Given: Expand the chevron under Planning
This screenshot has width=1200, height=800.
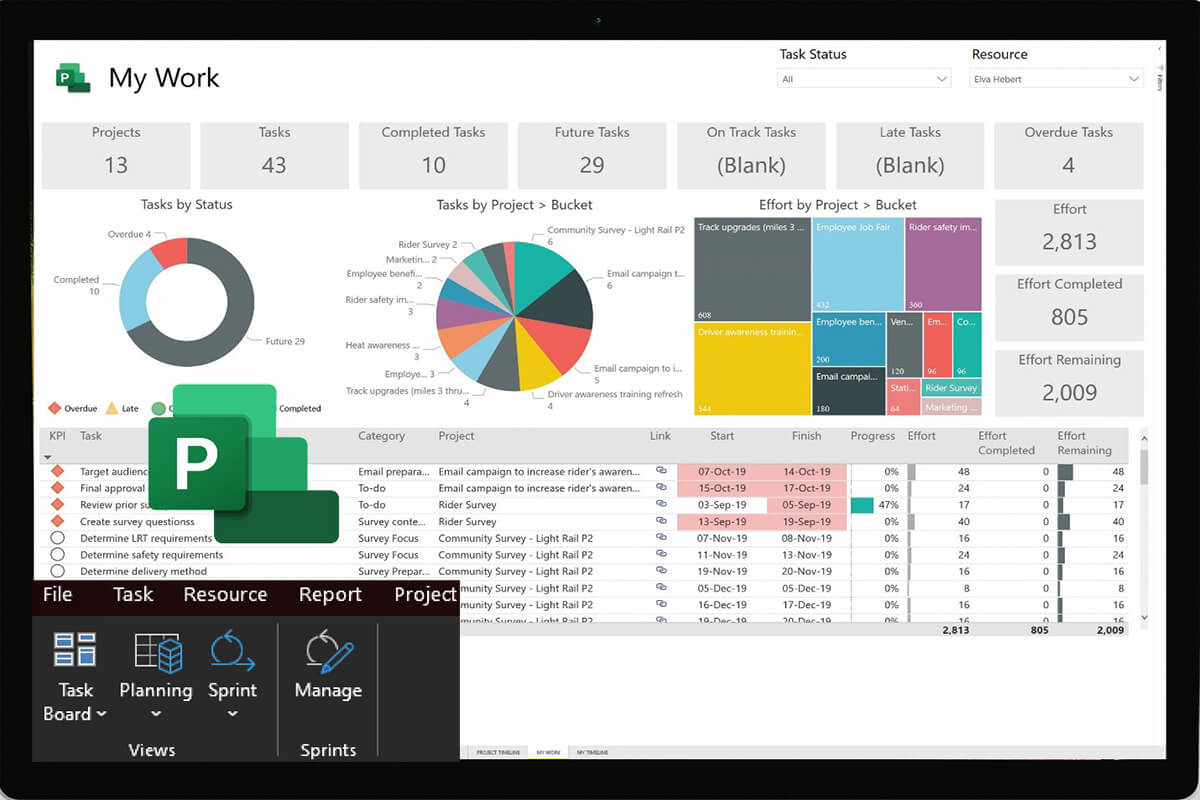Looking at the screenshot, I should [156, 714].
